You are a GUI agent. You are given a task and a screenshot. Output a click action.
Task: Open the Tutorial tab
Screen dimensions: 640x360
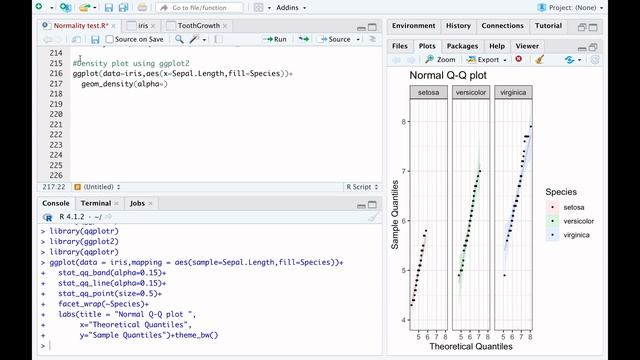coord(548,26)
